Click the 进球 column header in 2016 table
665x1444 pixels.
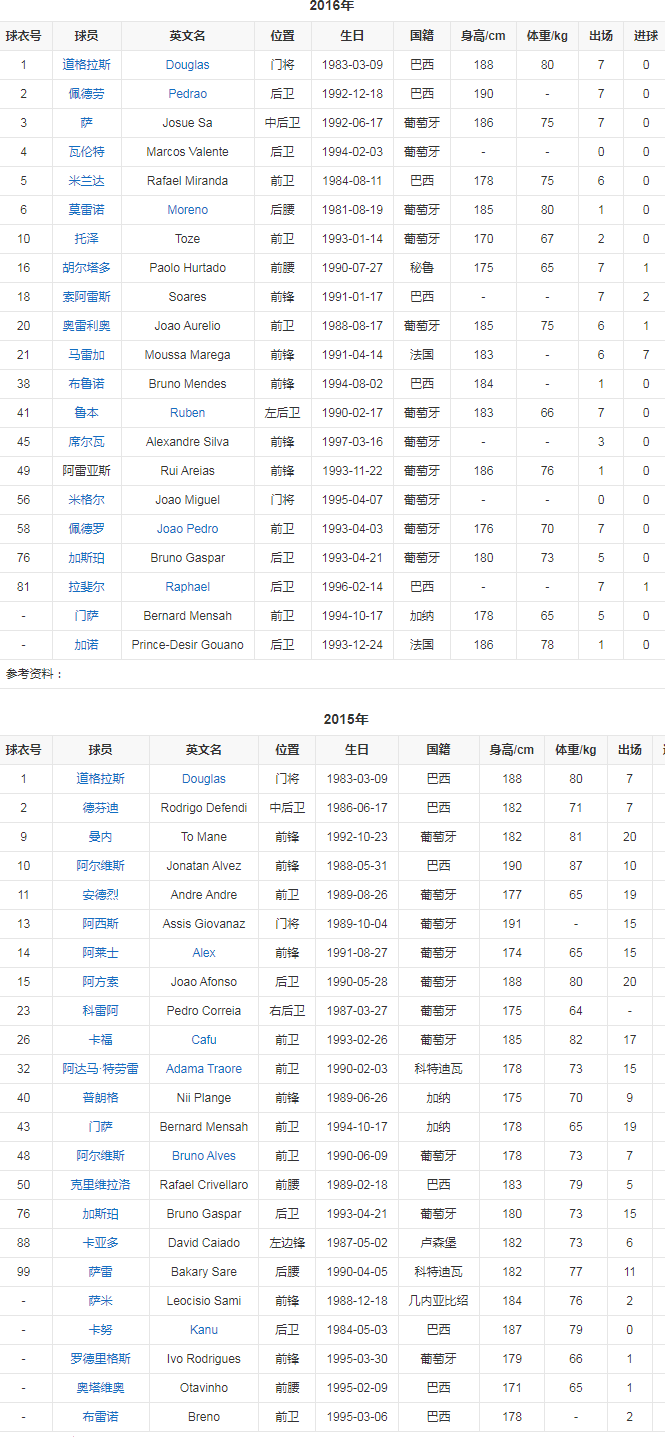coord(645,36)
